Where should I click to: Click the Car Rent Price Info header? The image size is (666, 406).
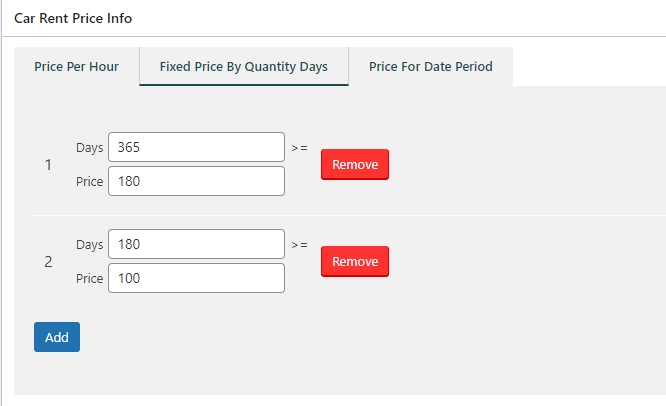(x=73, y=18)
